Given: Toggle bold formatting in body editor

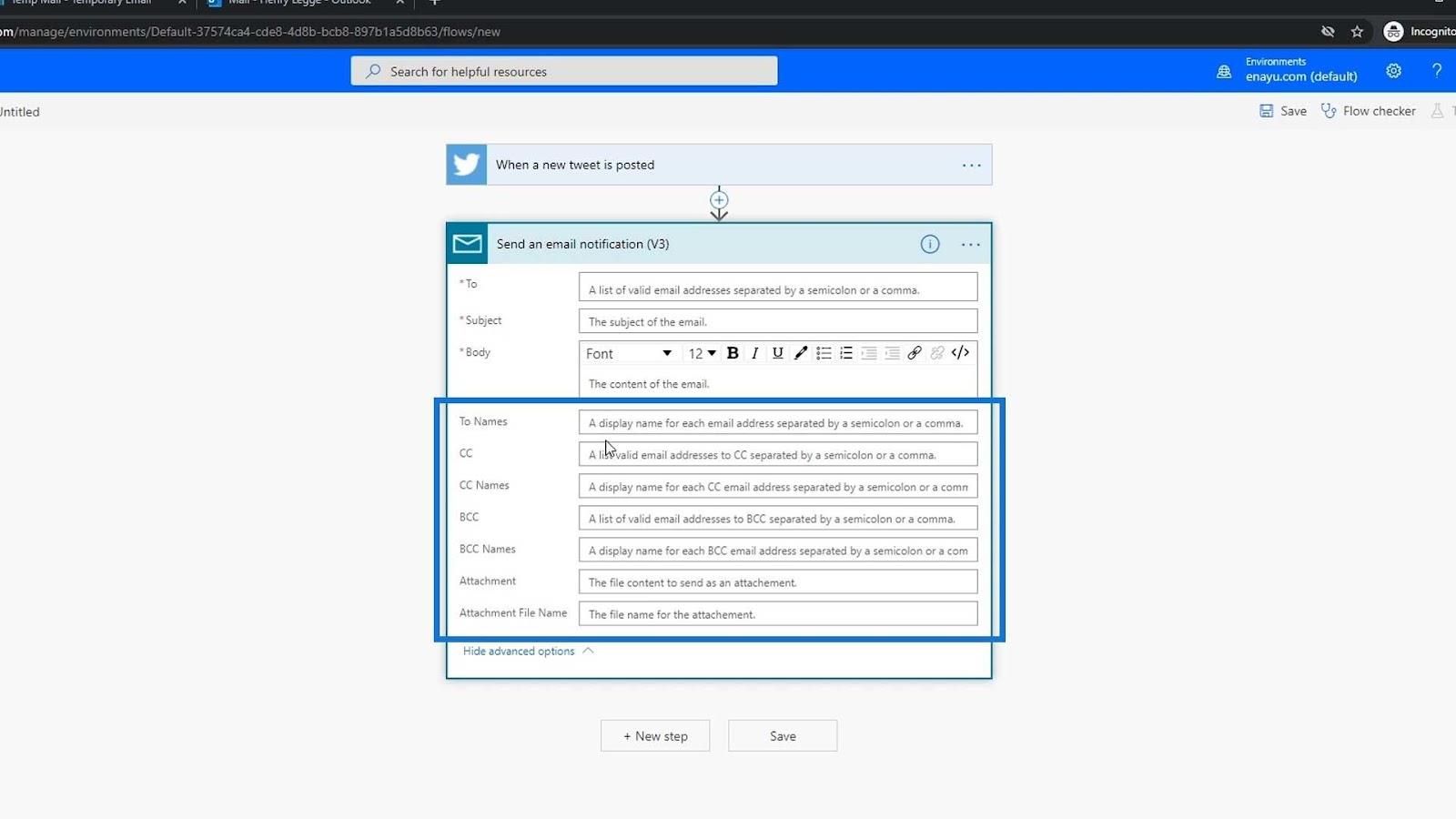Looking at the screenshot, I should (x=733, y=353).
